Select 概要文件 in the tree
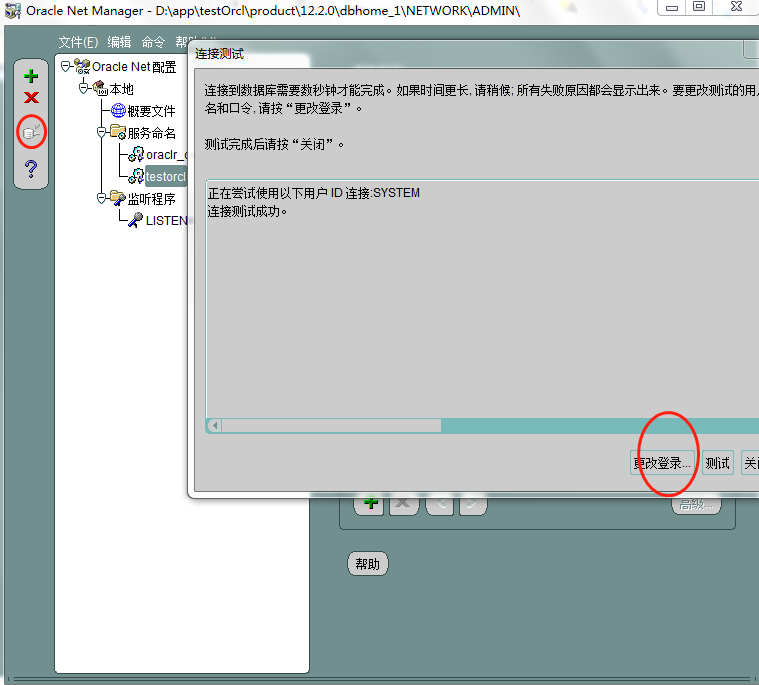The image size is (759, 685). pyautogui.click(x=152, y=111)
